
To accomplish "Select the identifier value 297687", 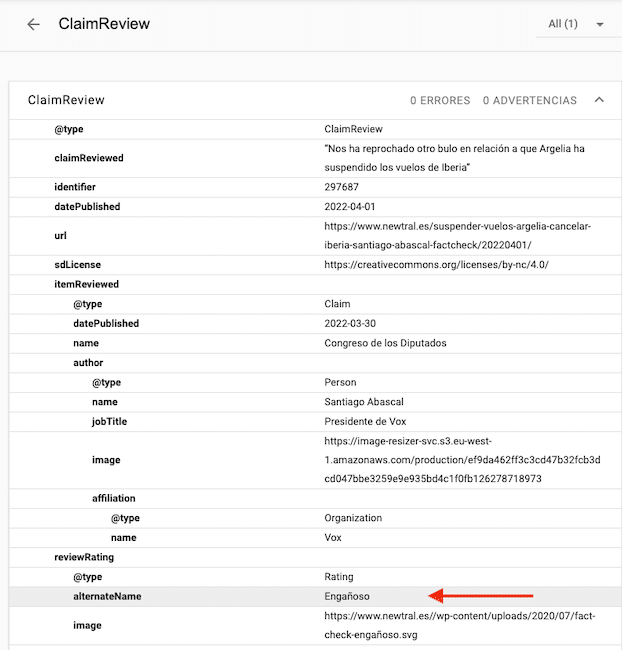I will point(341,187).
